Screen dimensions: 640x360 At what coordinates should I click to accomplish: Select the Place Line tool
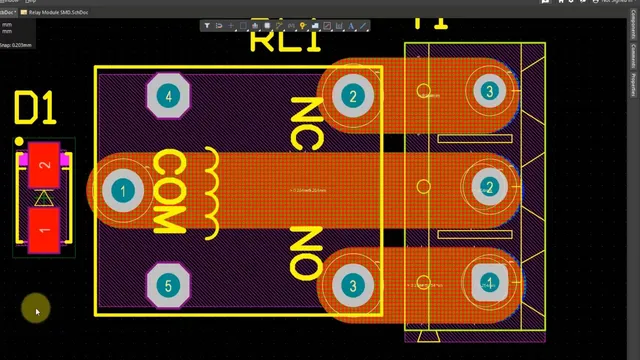click(363, 26)
